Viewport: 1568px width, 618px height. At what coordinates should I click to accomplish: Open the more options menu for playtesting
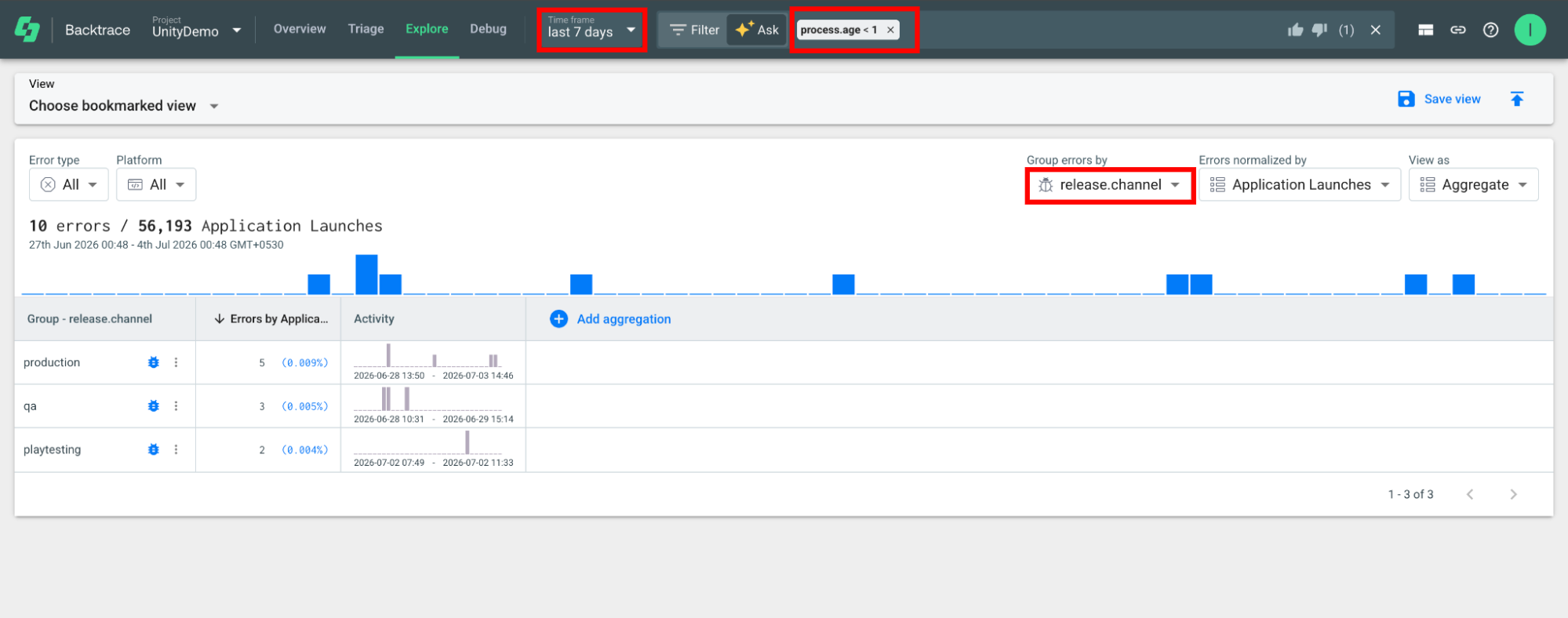pos(176,449)
